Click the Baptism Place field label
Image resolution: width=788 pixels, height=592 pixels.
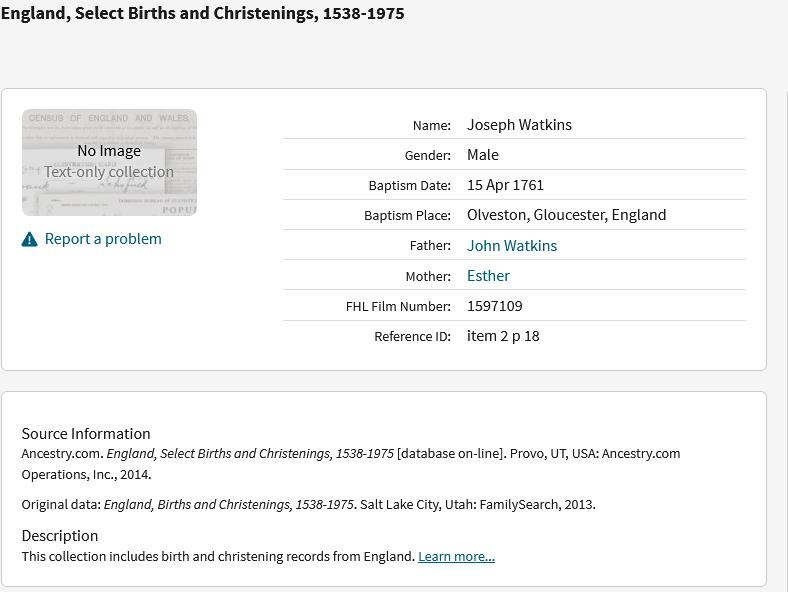(407, 216)
